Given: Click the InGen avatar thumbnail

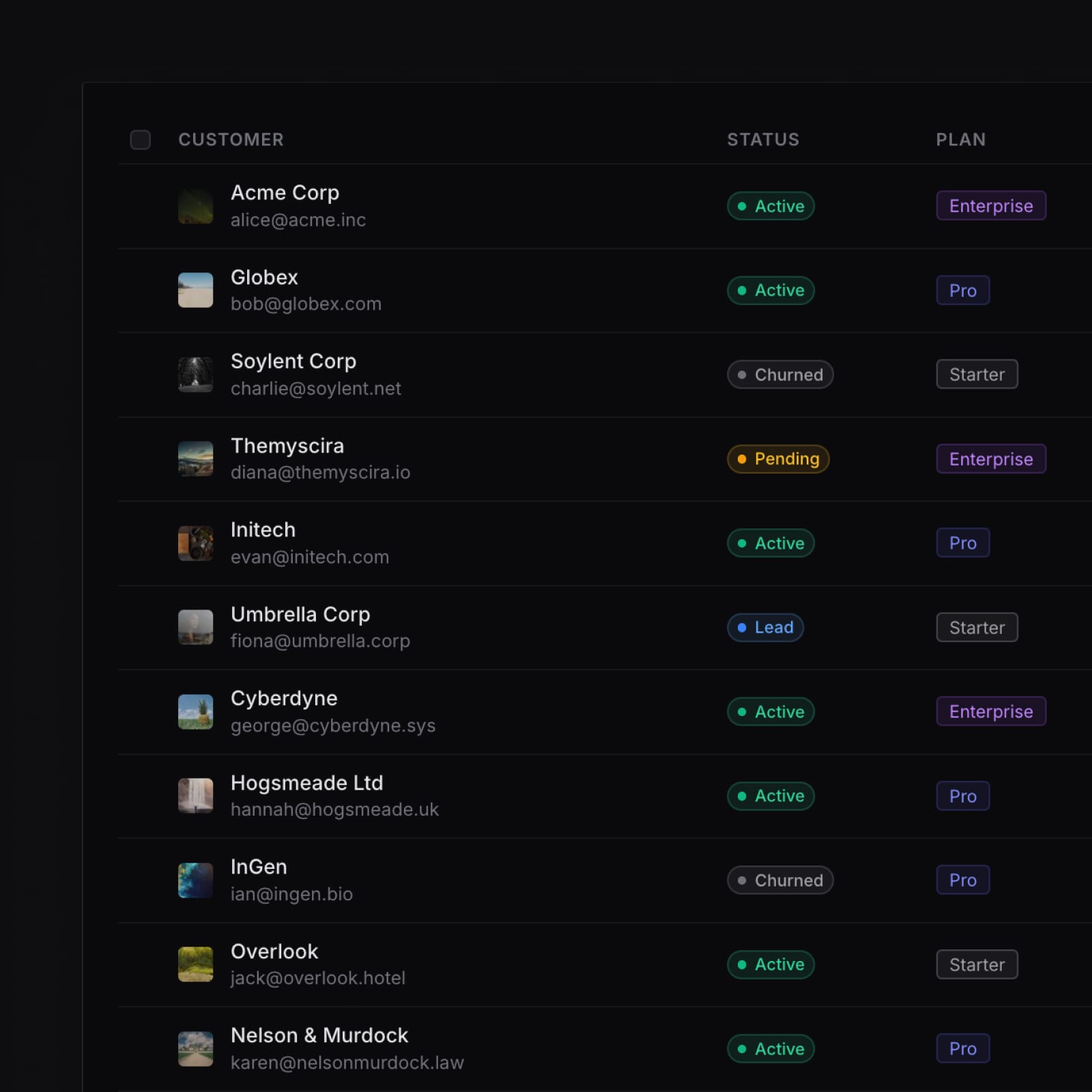Looking at the screenshot, I should [195, 880].
